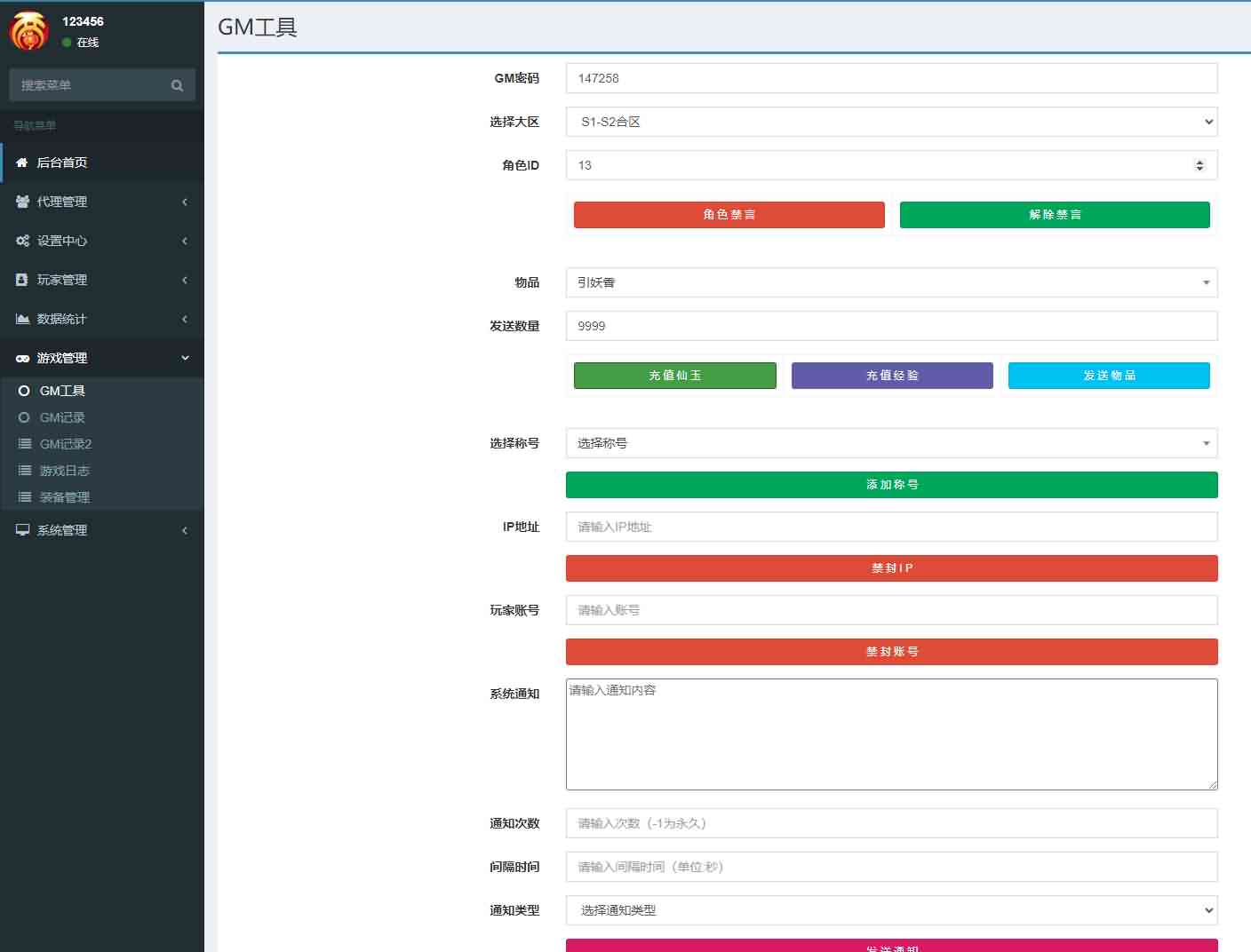Image resolution: width=1251 pixels, height=952 pixels.
Task: Click the gears icon beside 设置中心
Action: pyautogui.click(x=22, y=241)
